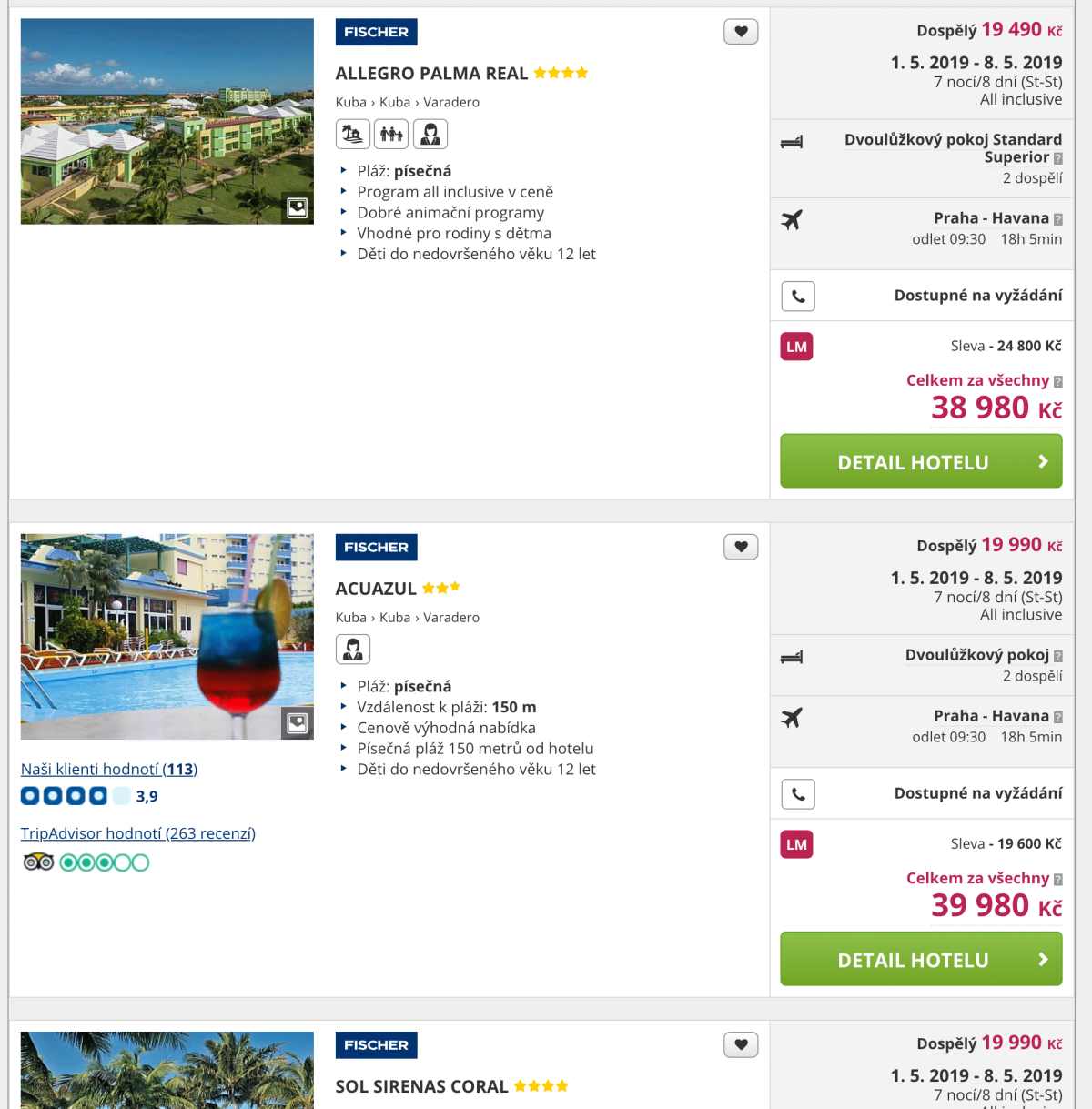
Task: Open TripAdvisor reviews link (263 recenzí)
Action: [x=138, y=833]
